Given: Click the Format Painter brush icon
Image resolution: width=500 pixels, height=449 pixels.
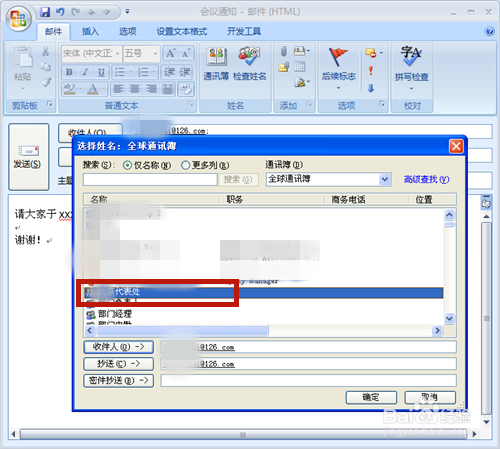Looking at the screenshot, I should tap(46, 82).
